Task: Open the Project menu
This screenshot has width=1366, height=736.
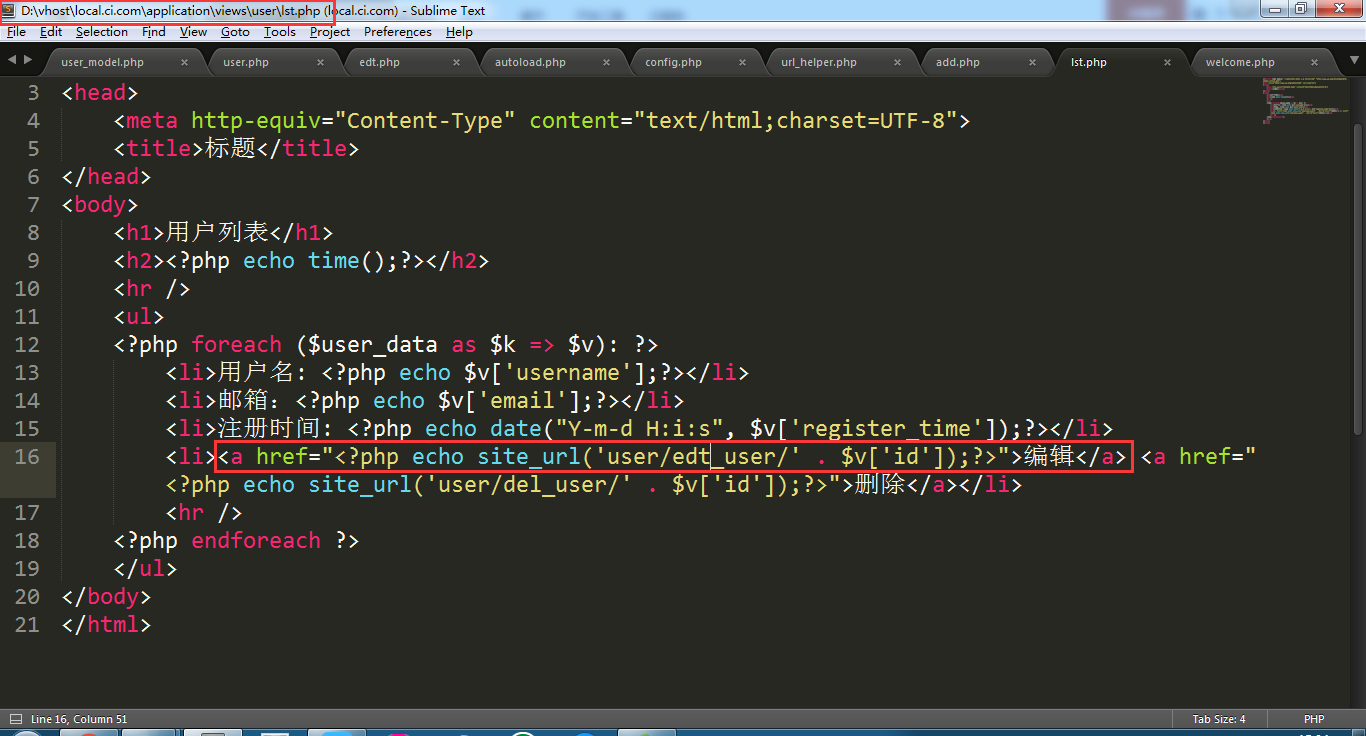Action: coord(330,32)
